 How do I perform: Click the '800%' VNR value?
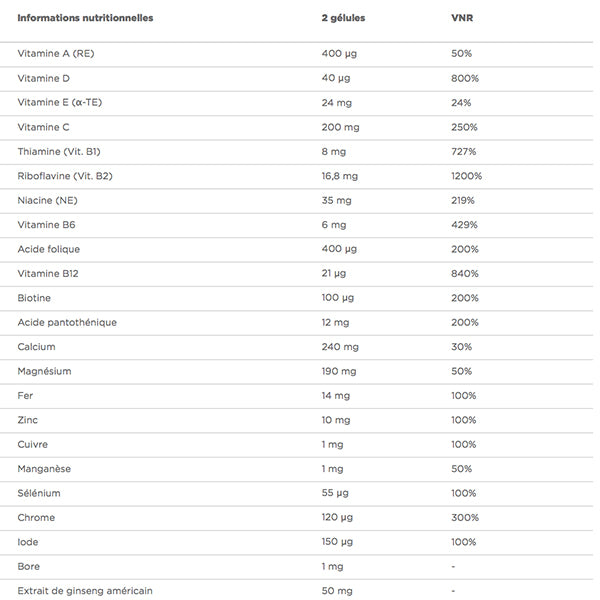[x=465, y=78]
